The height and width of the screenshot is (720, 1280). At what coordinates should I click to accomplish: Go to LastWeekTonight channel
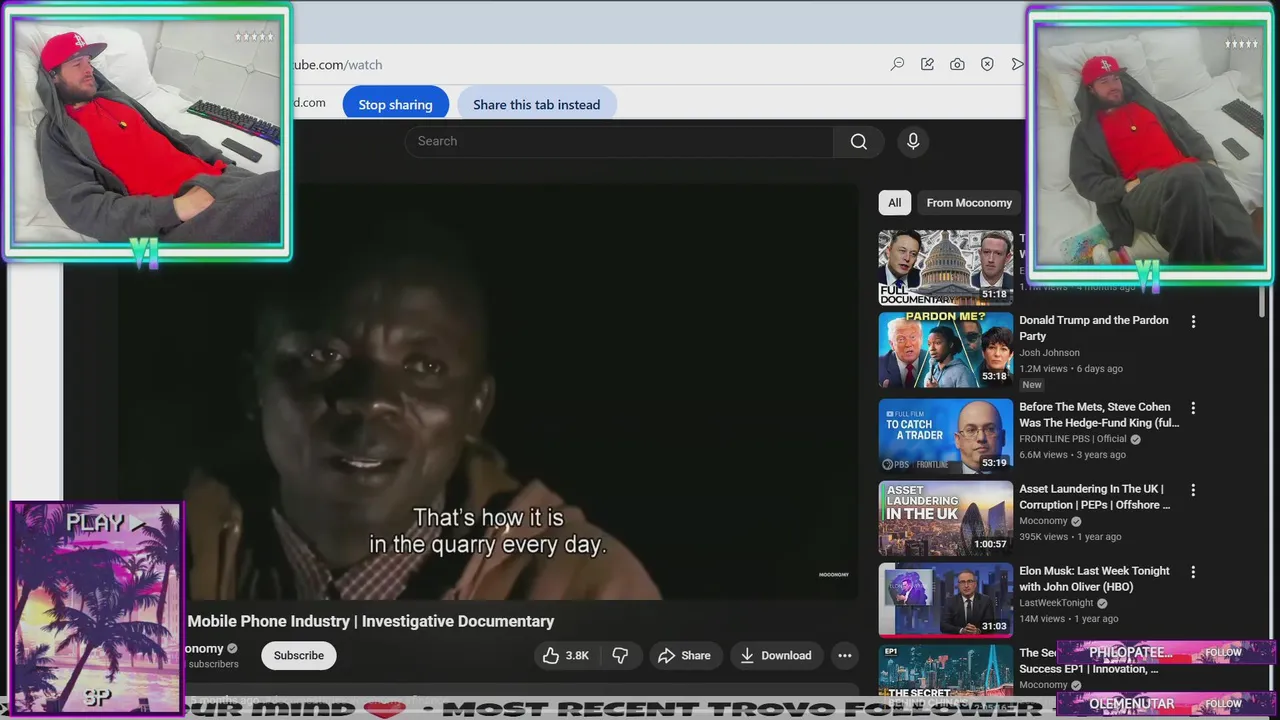(1056, 603)
